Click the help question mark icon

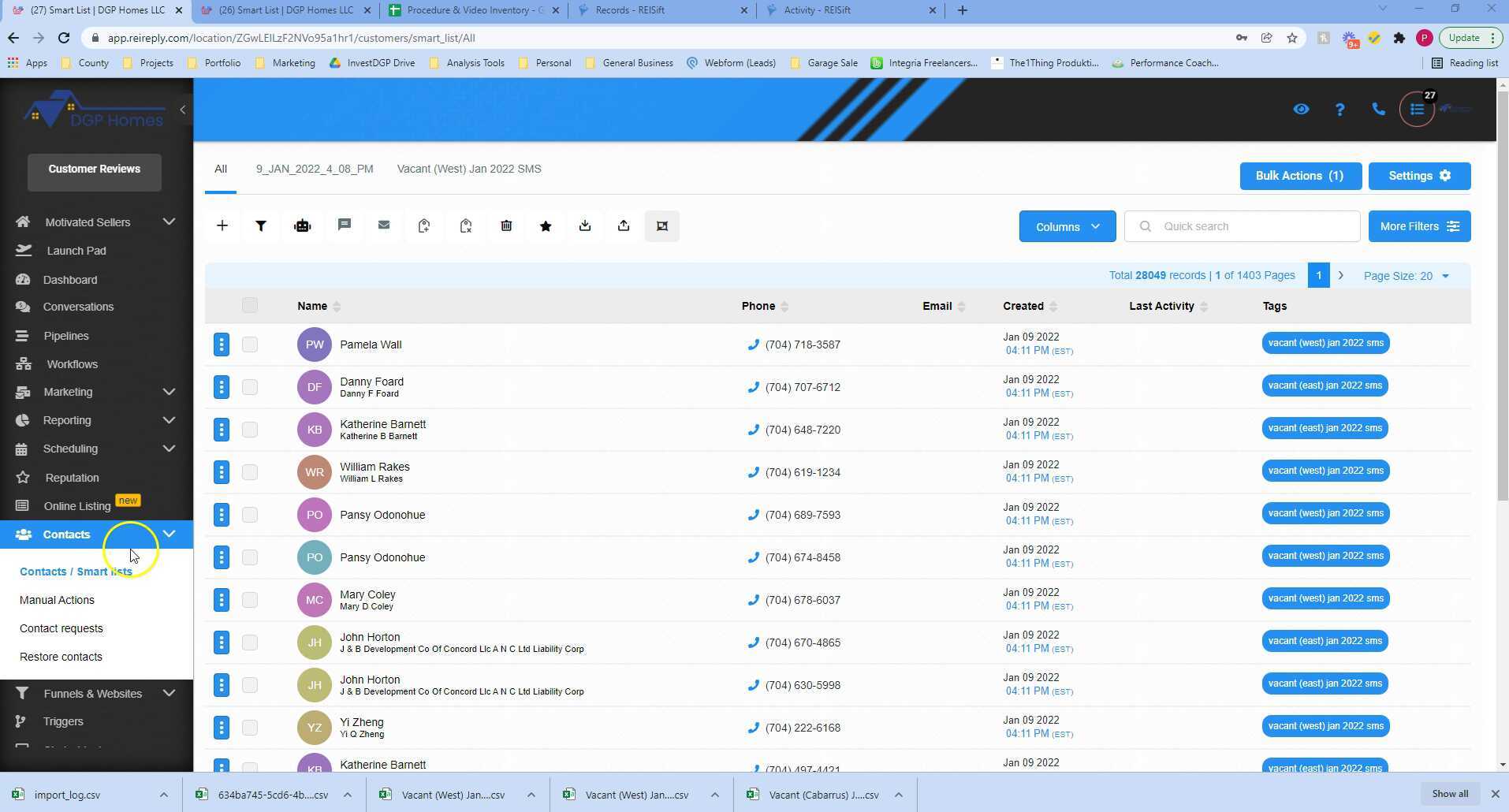click(1339, 109)
